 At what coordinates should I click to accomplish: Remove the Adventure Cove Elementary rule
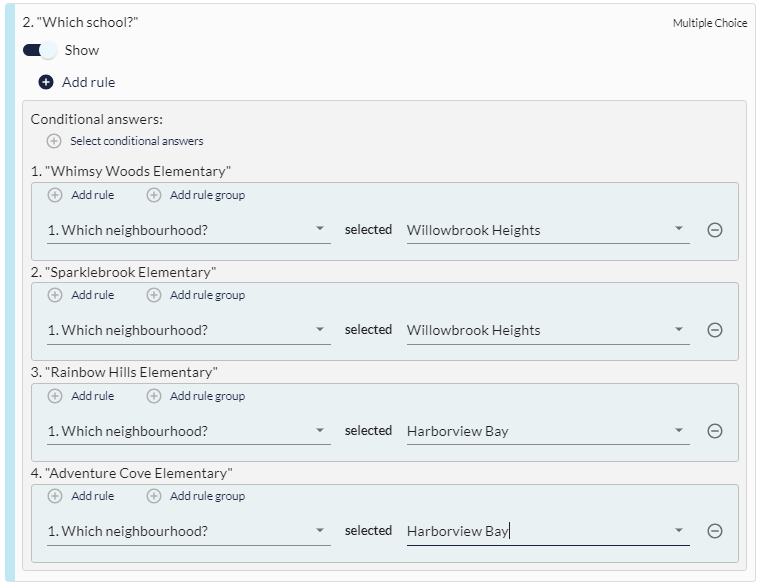pos(714,531)
